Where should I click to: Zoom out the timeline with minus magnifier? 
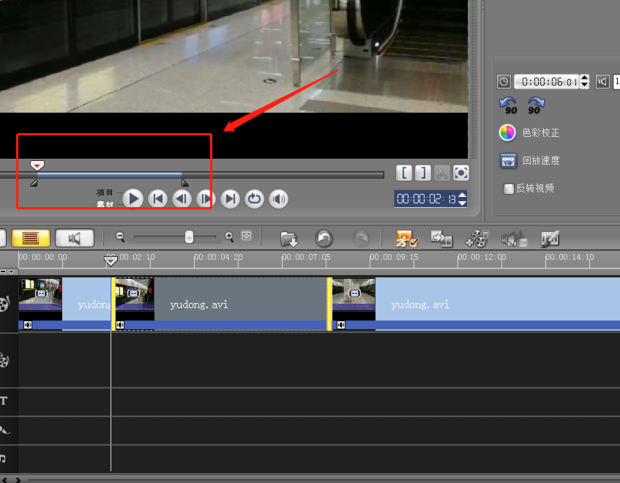(120, 237)
